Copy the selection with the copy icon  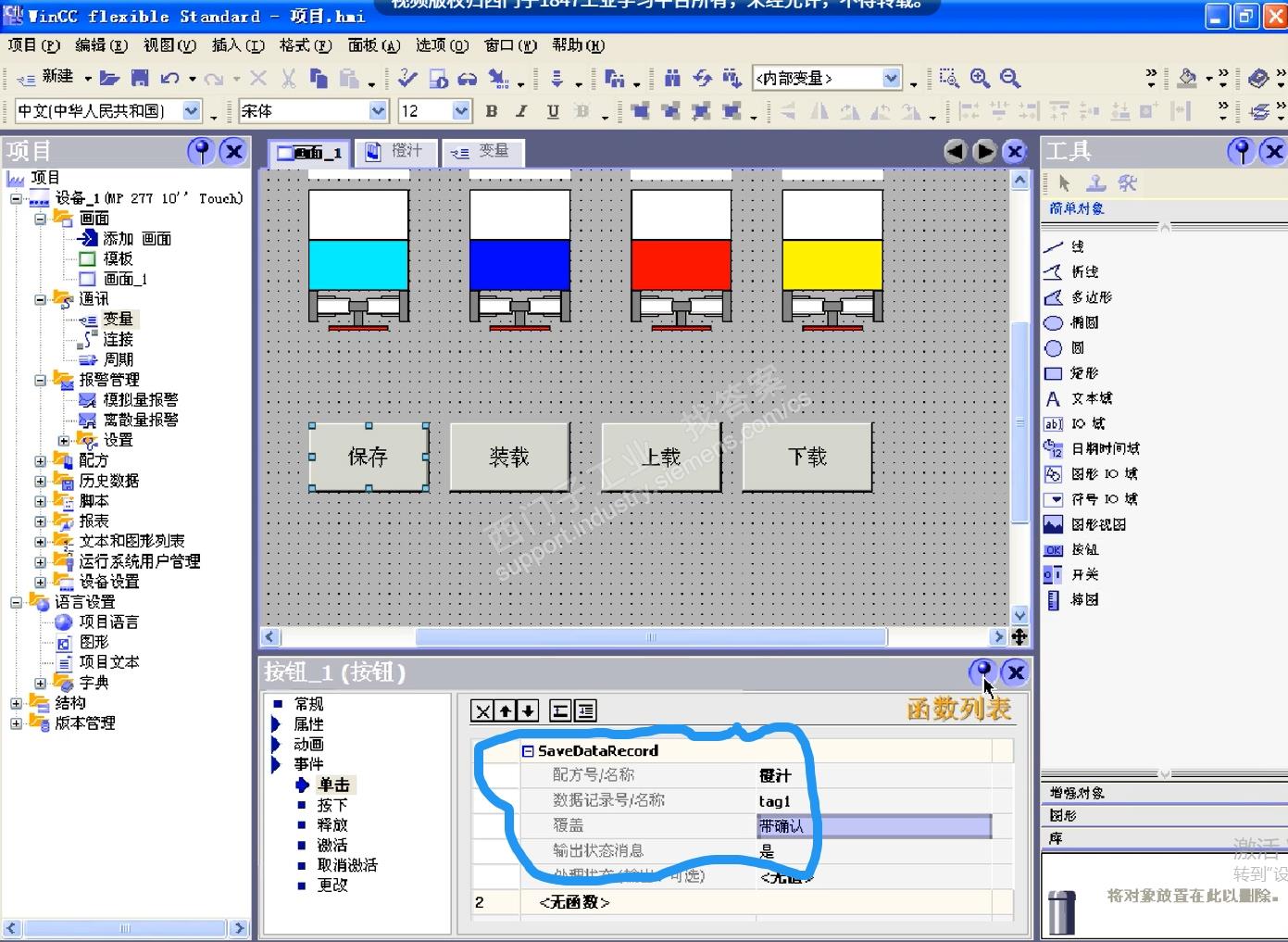click(x=319, y=79)
